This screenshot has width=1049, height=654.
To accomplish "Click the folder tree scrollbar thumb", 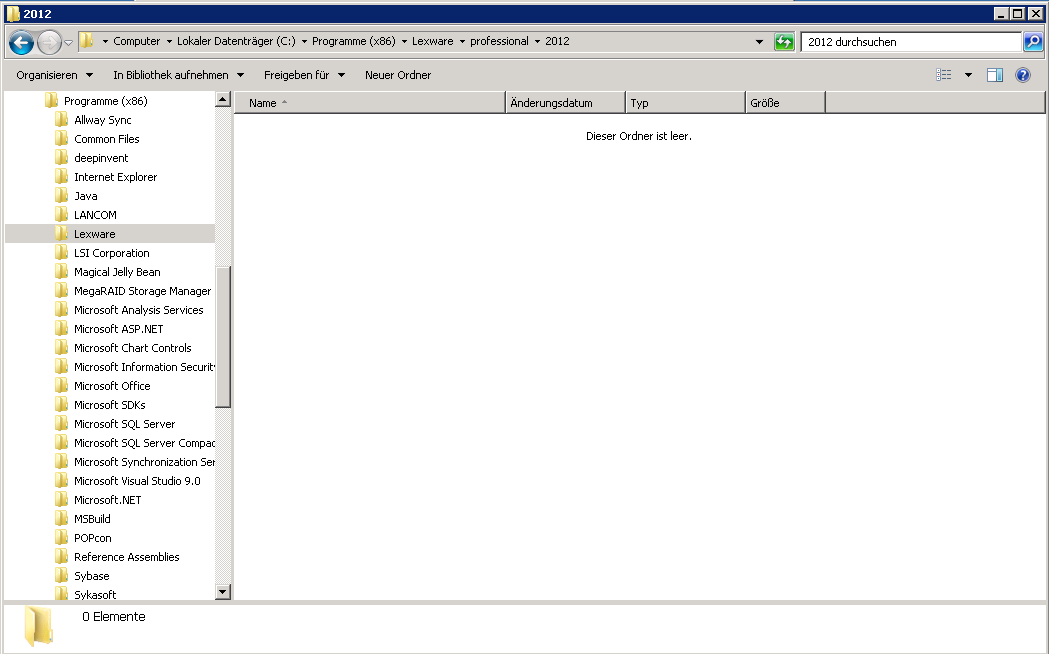I will pos(223,336).
